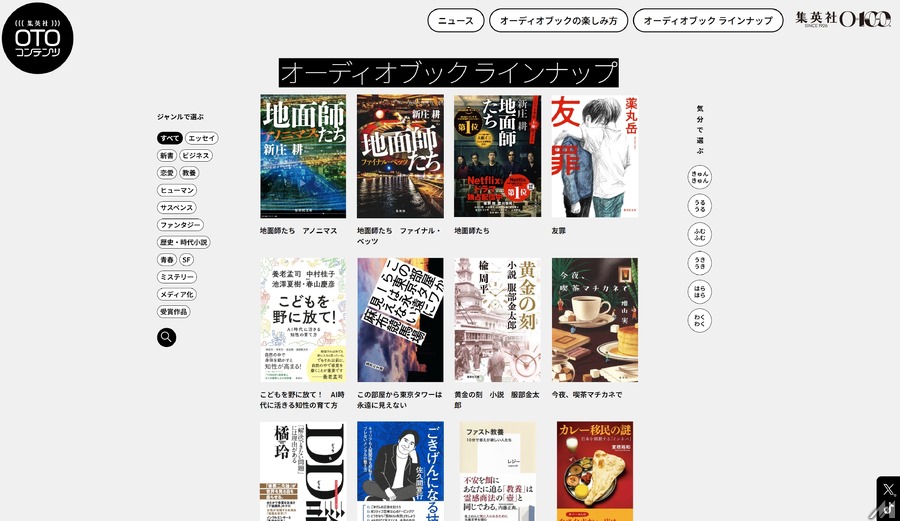The height and width of the screenshot is (521, 900).
Task: Select the ファンタジー genre filter
Action: (180, 225)
